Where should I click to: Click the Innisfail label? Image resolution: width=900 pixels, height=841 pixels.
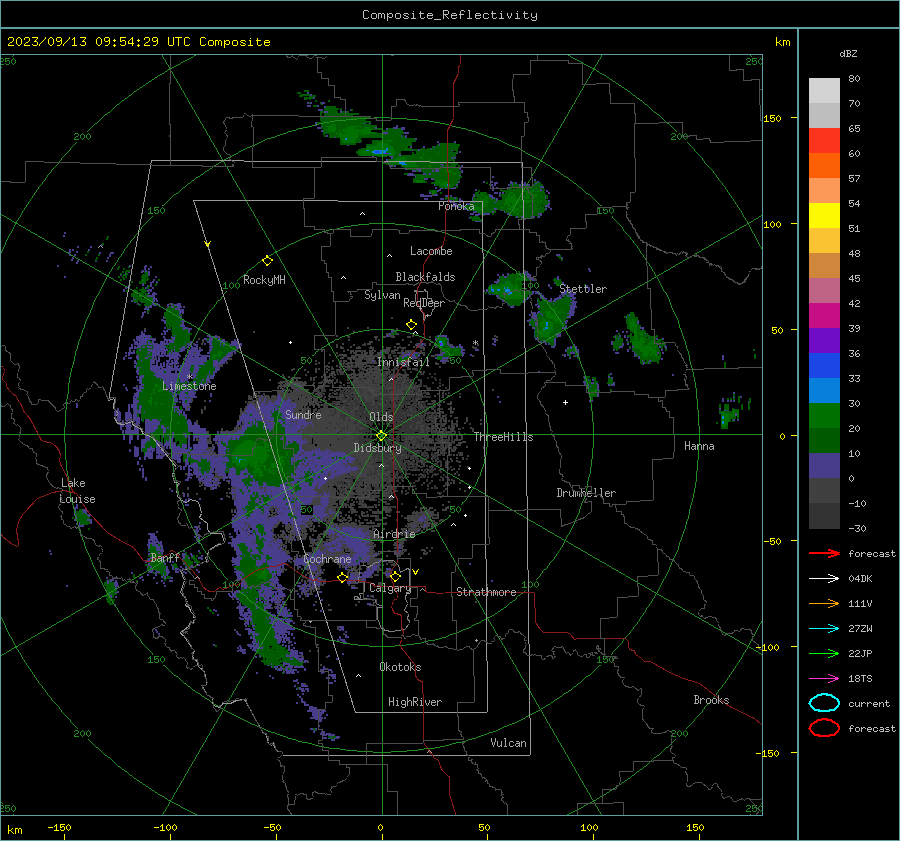[x=403, y=362]
